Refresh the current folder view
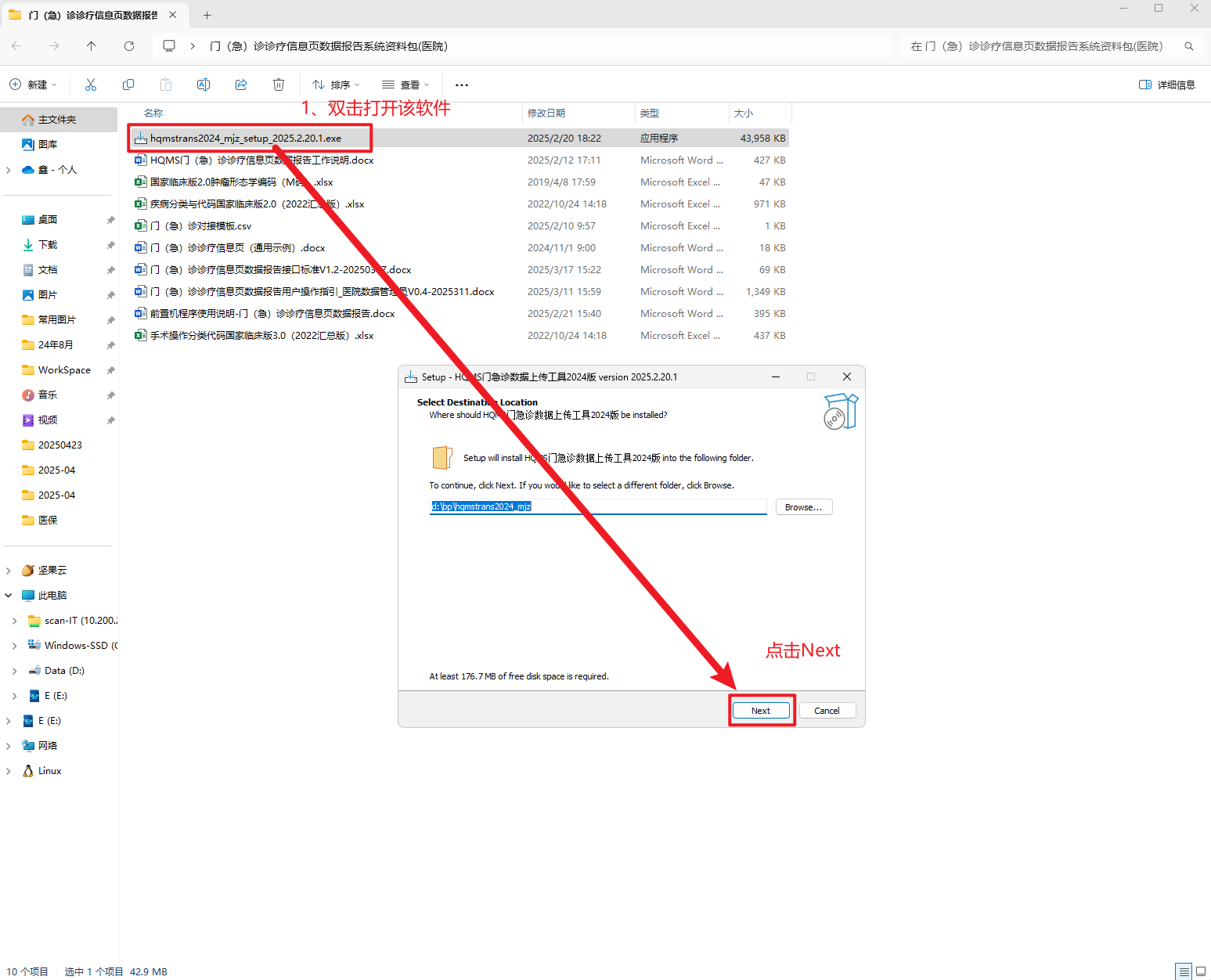1211x980 pixels. 129,46
